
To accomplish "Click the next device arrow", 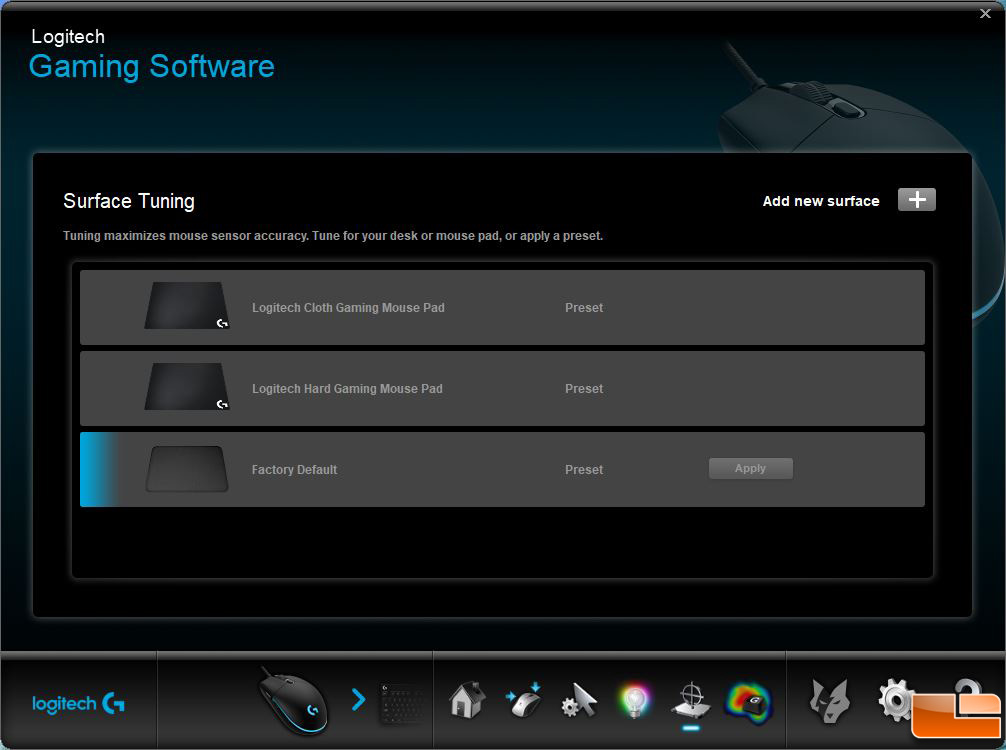I will click(x=358, y=699).
